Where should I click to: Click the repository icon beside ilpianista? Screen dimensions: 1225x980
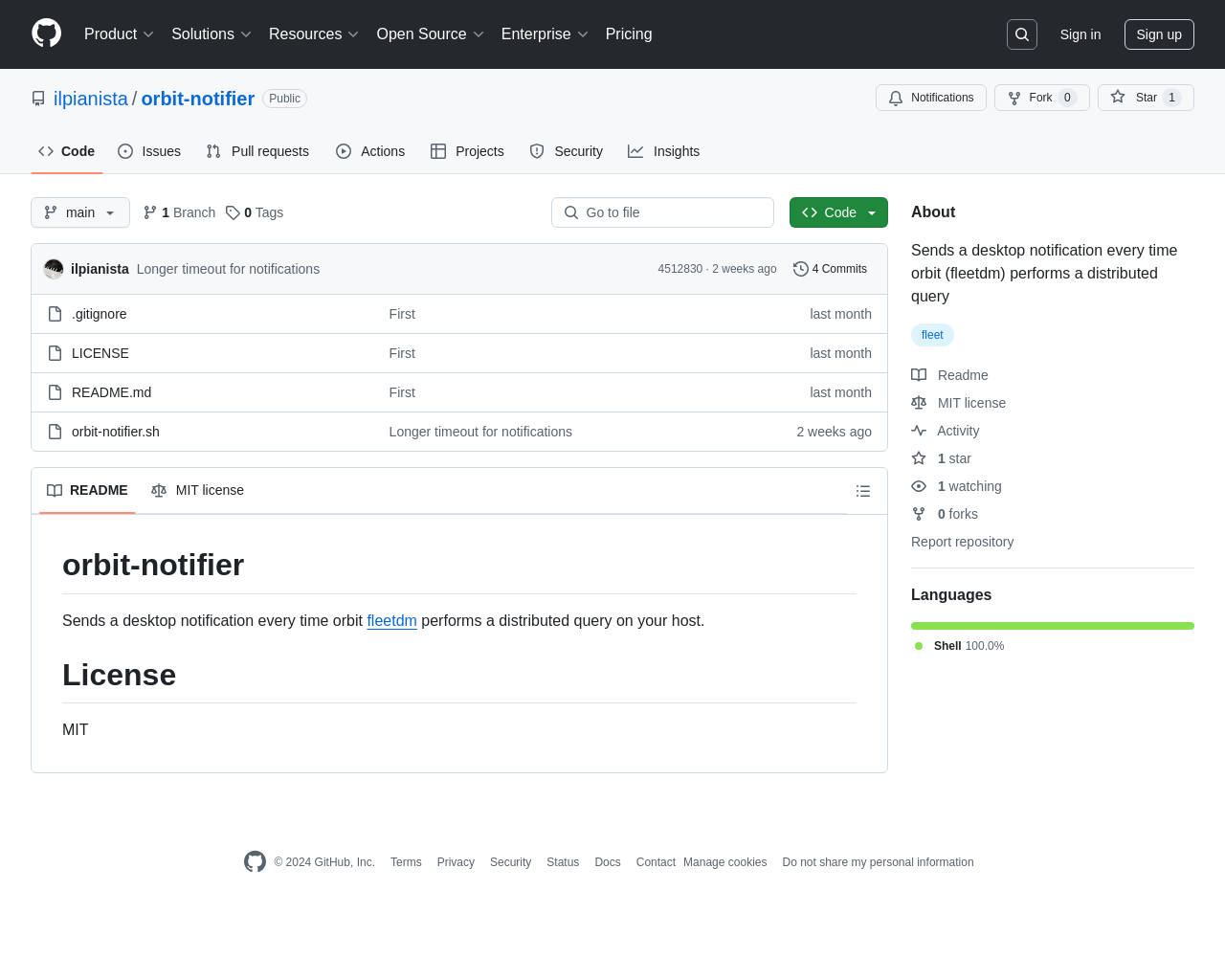38,99
